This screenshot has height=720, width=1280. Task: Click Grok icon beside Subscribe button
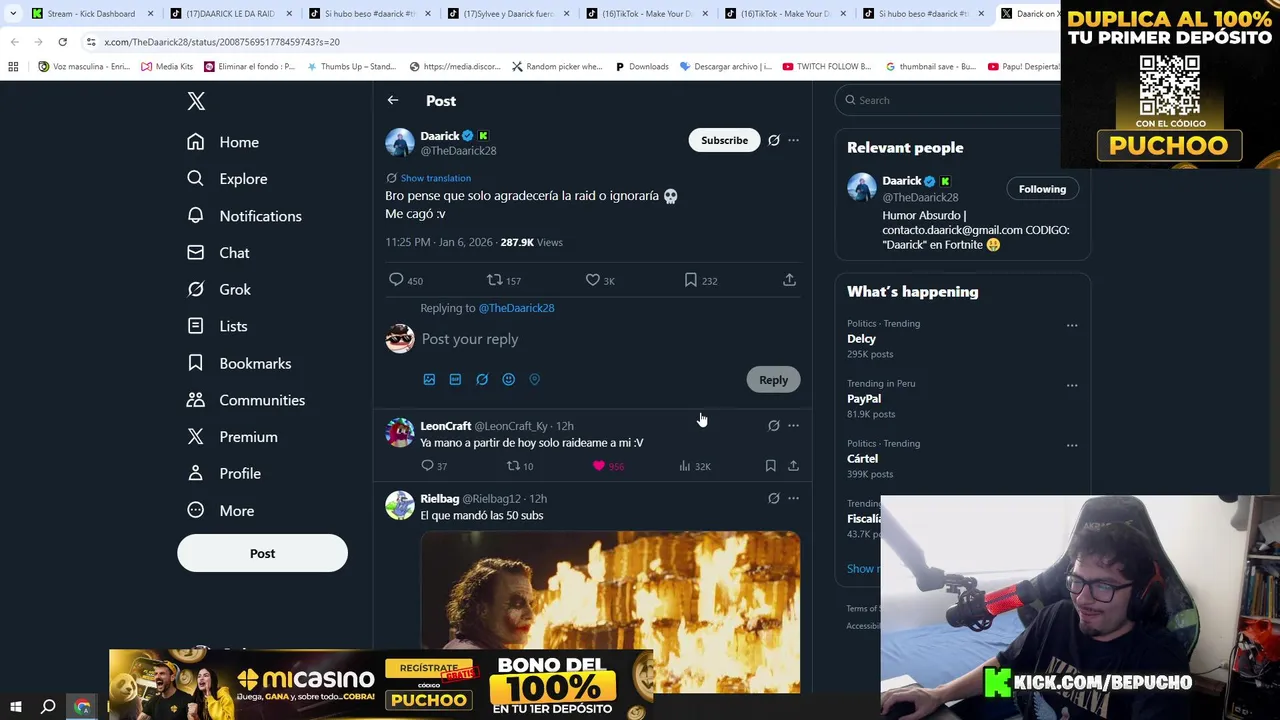click(773, 140)
